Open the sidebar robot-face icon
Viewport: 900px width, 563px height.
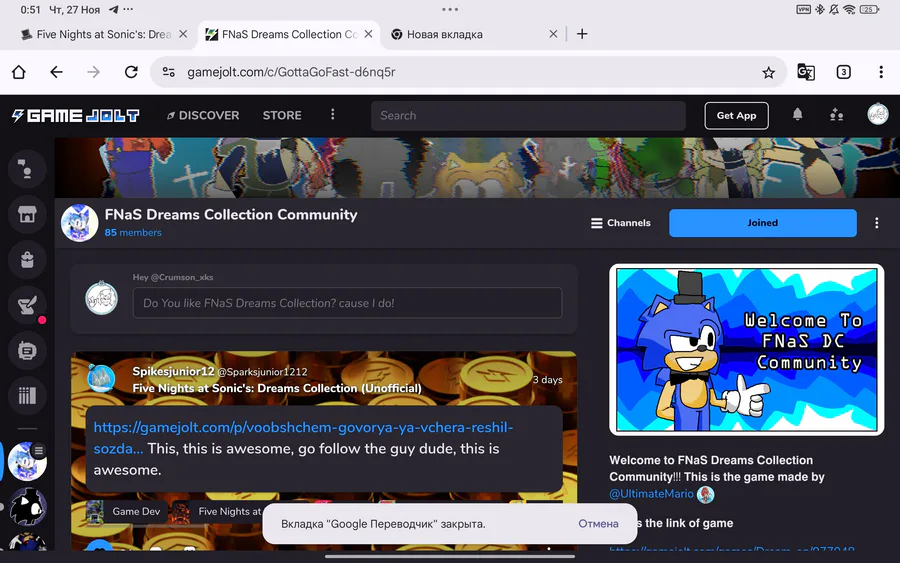27,351
